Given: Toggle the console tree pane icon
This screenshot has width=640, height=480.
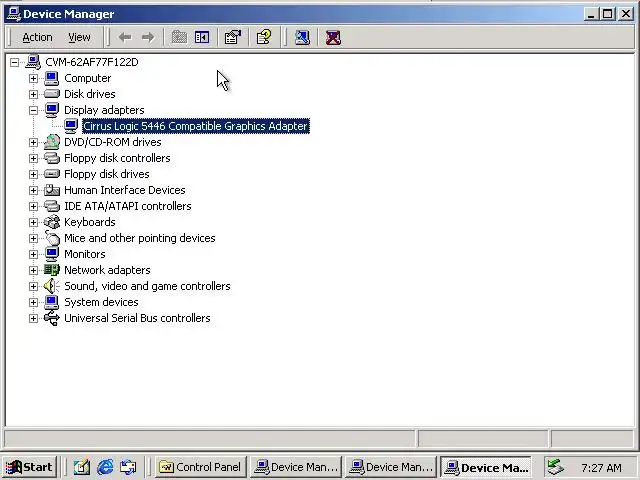Looking at the screenshot, I should [202, 38].
